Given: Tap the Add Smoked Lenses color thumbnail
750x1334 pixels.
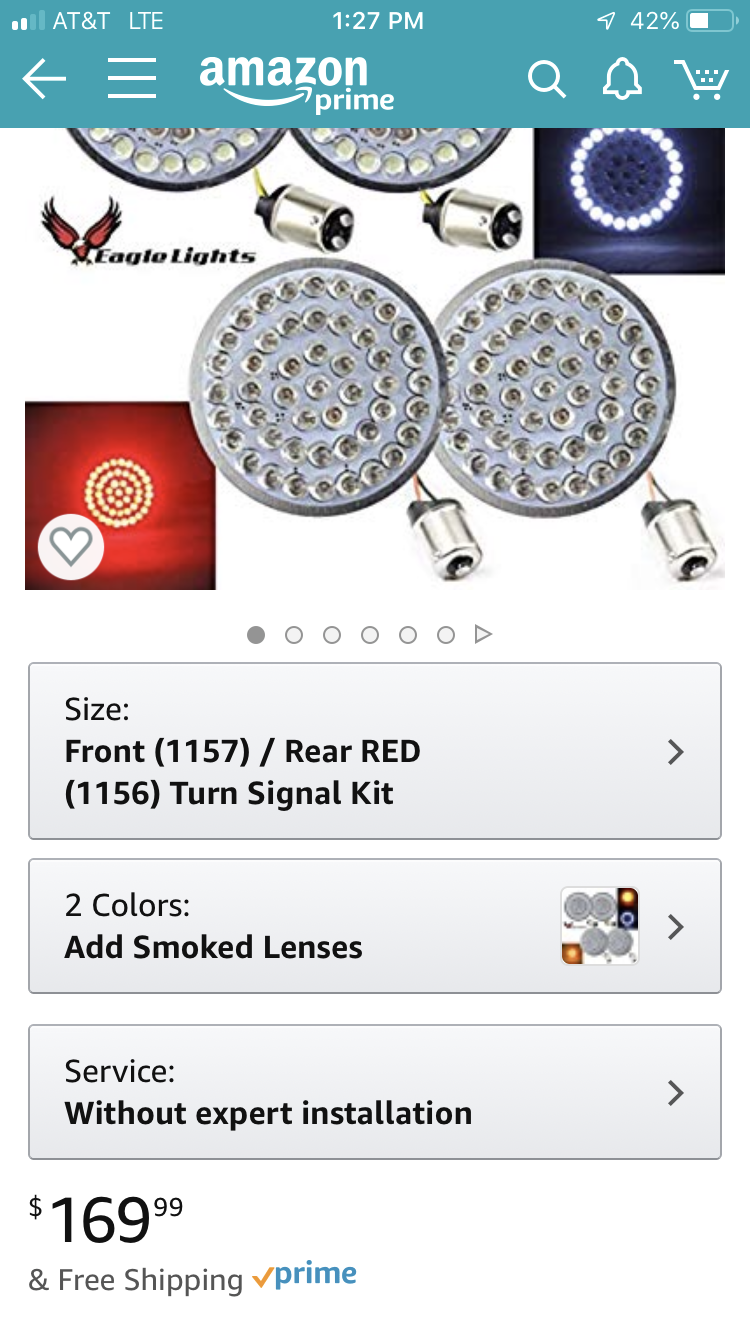Looking at the screenshot, I should click(x=600, y=926).
